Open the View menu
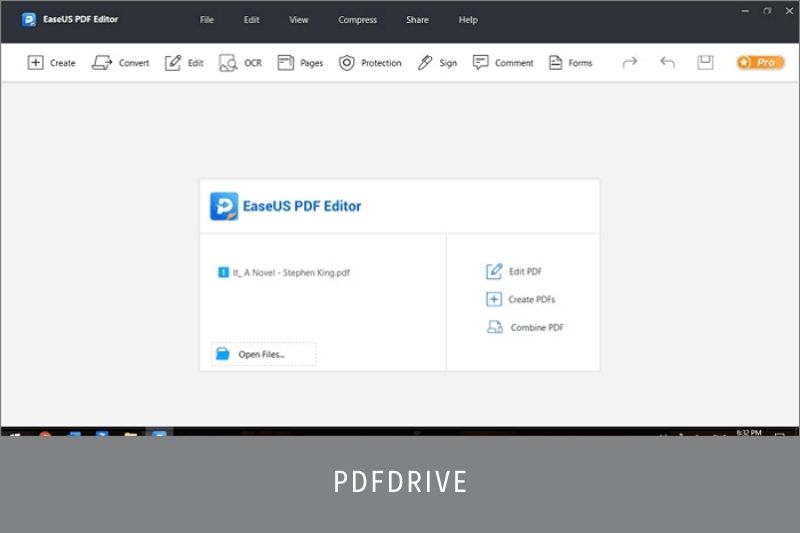Image resolution: width=800 pixels, height=533 pixels. [298, 20]
